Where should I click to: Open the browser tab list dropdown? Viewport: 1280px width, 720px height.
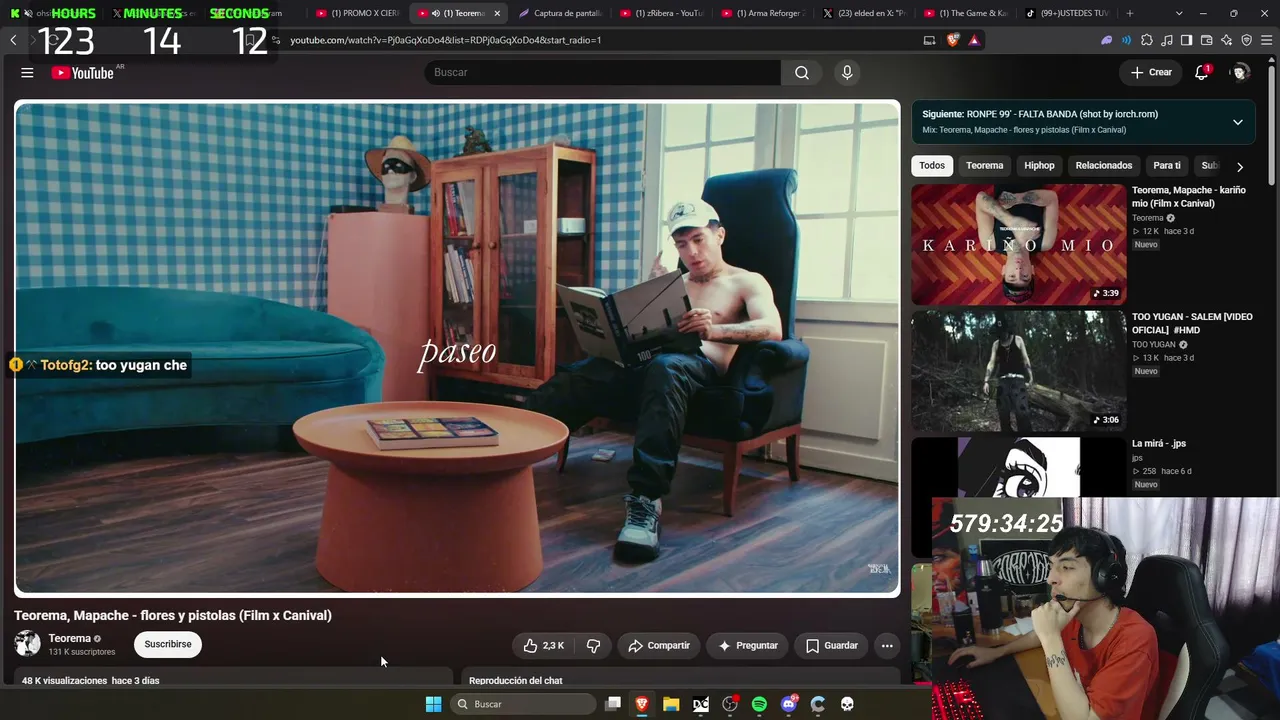tap(1179, 13)
